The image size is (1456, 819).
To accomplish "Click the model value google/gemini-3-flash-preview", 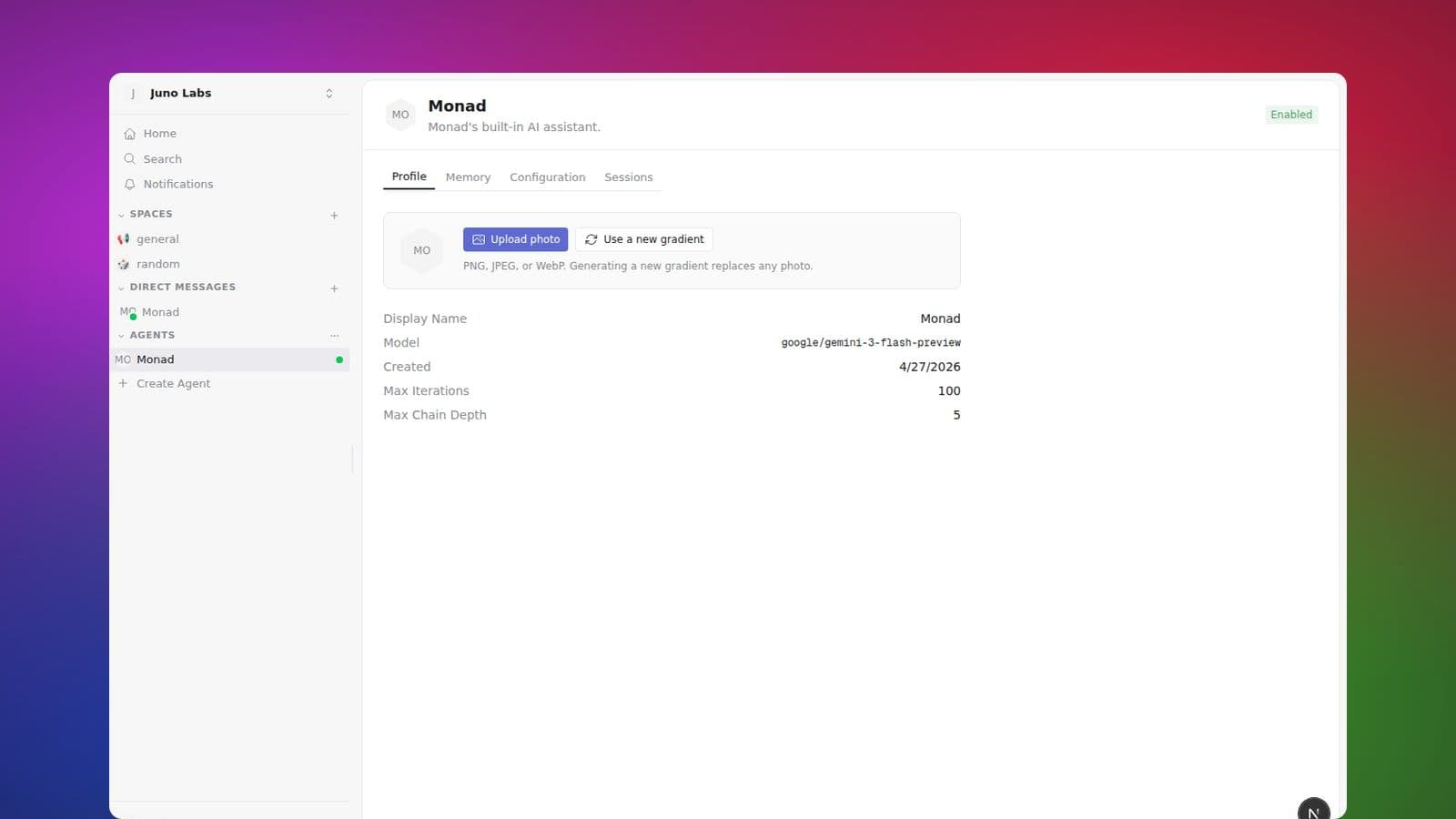I will [x=871, y=343].
